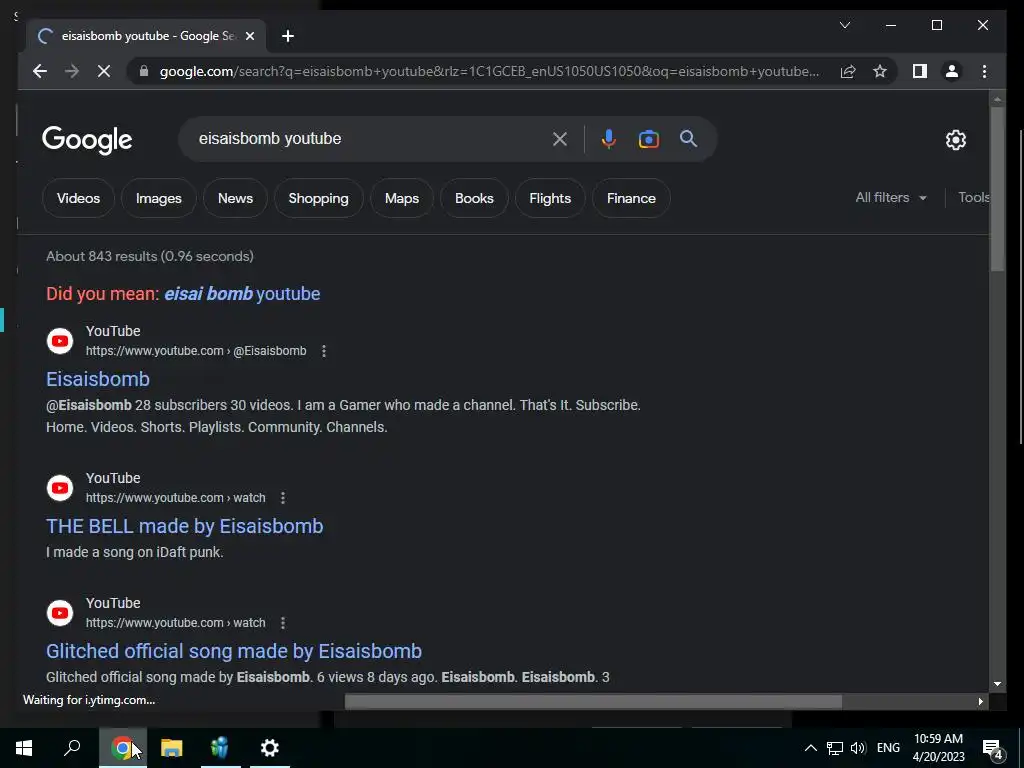The width and height of the screenshot is (1024, 768).
Task: Open Chrome's three-dot menu
Action: [x=984, y=71]
